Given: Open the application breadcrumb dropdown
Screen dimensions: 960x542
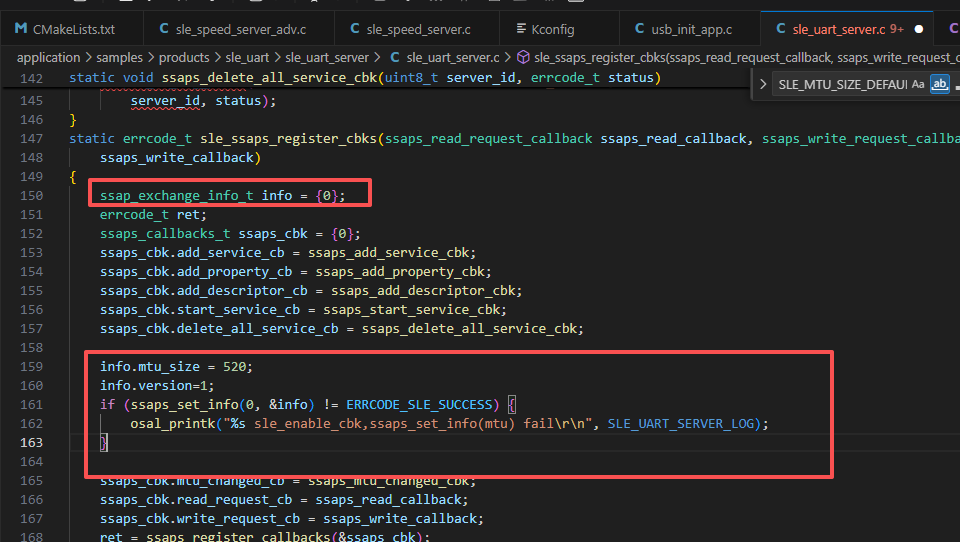Looking at the screenshot, I should pos(49,58).
